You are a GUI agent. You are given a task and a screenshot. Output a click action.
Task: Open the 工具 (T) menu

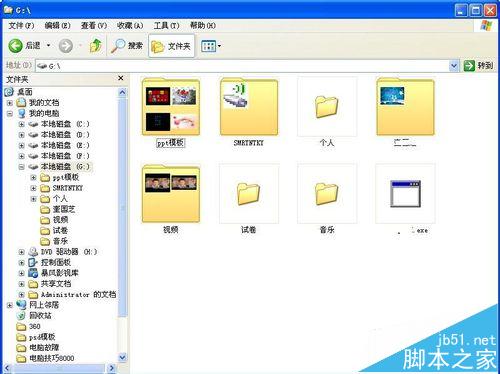point(166,25)
